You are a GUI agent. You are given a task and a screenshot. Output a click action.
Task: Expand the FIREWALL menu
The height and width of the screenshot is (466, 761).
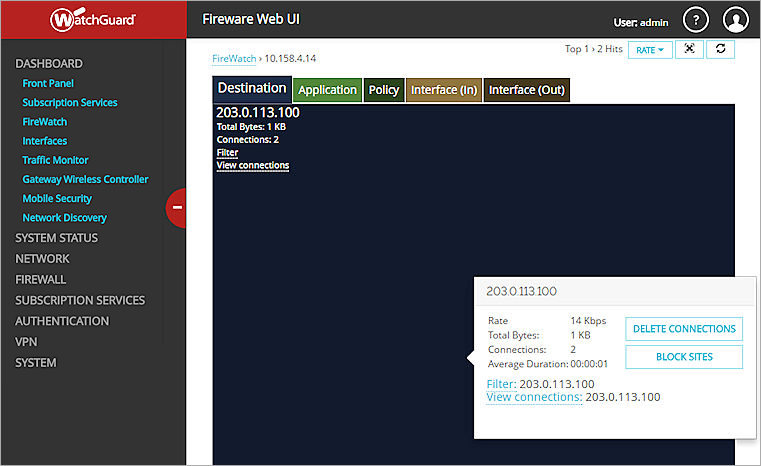41,280
